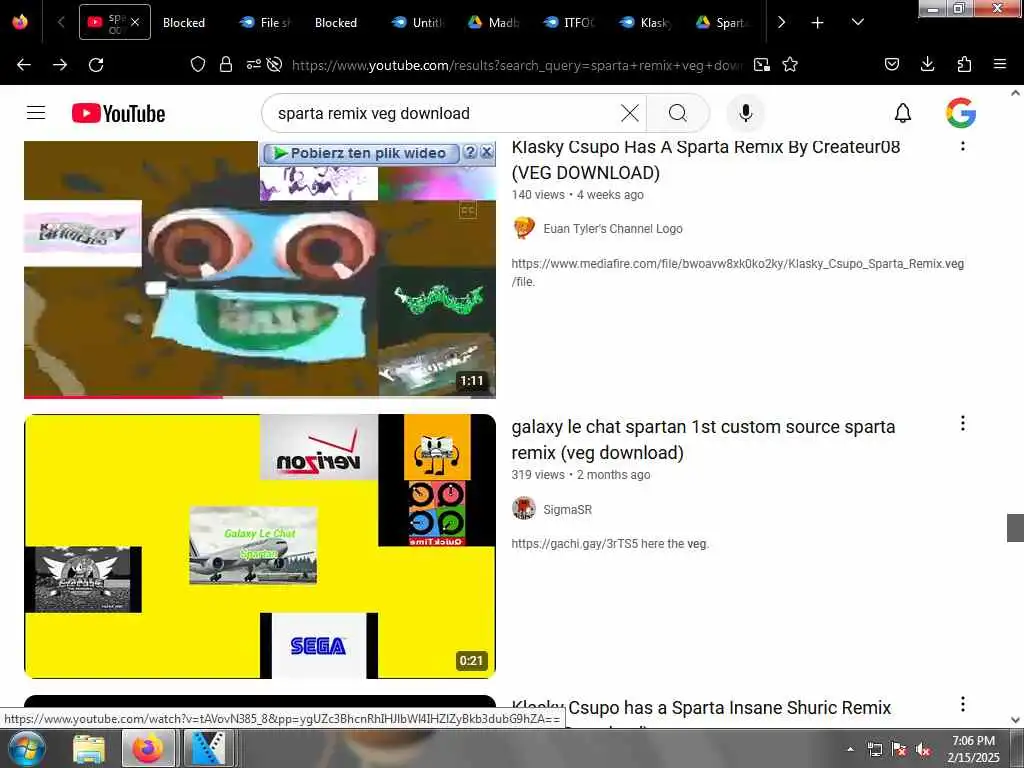Open the Klasky Csupo video thumbnail
The image size is (1024, 768).
(x=260, y=268)
